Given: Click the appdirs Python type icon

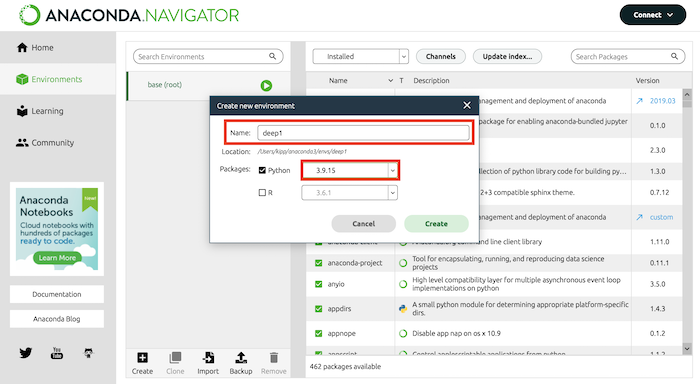Looking at the screenshot, I should pyautogui.click(x=403, y=309).
